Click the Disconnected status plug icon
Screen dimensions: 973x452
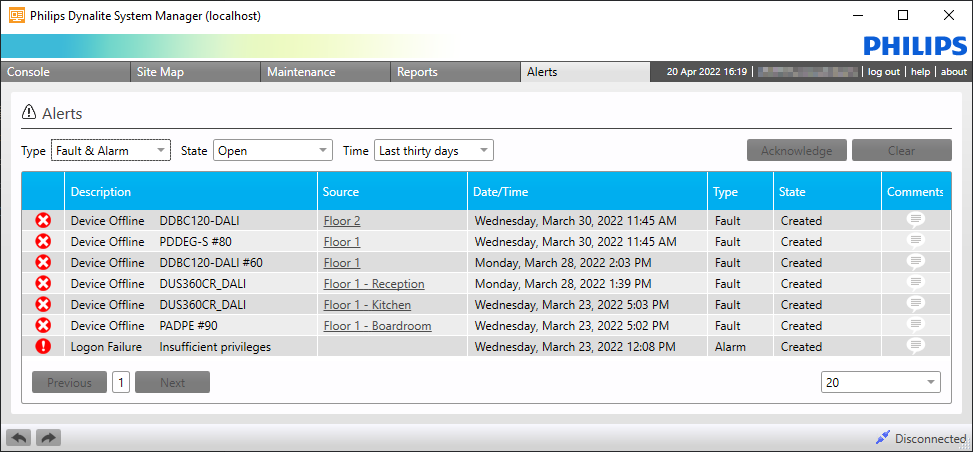pyautogui.click(x=882, y=437)
